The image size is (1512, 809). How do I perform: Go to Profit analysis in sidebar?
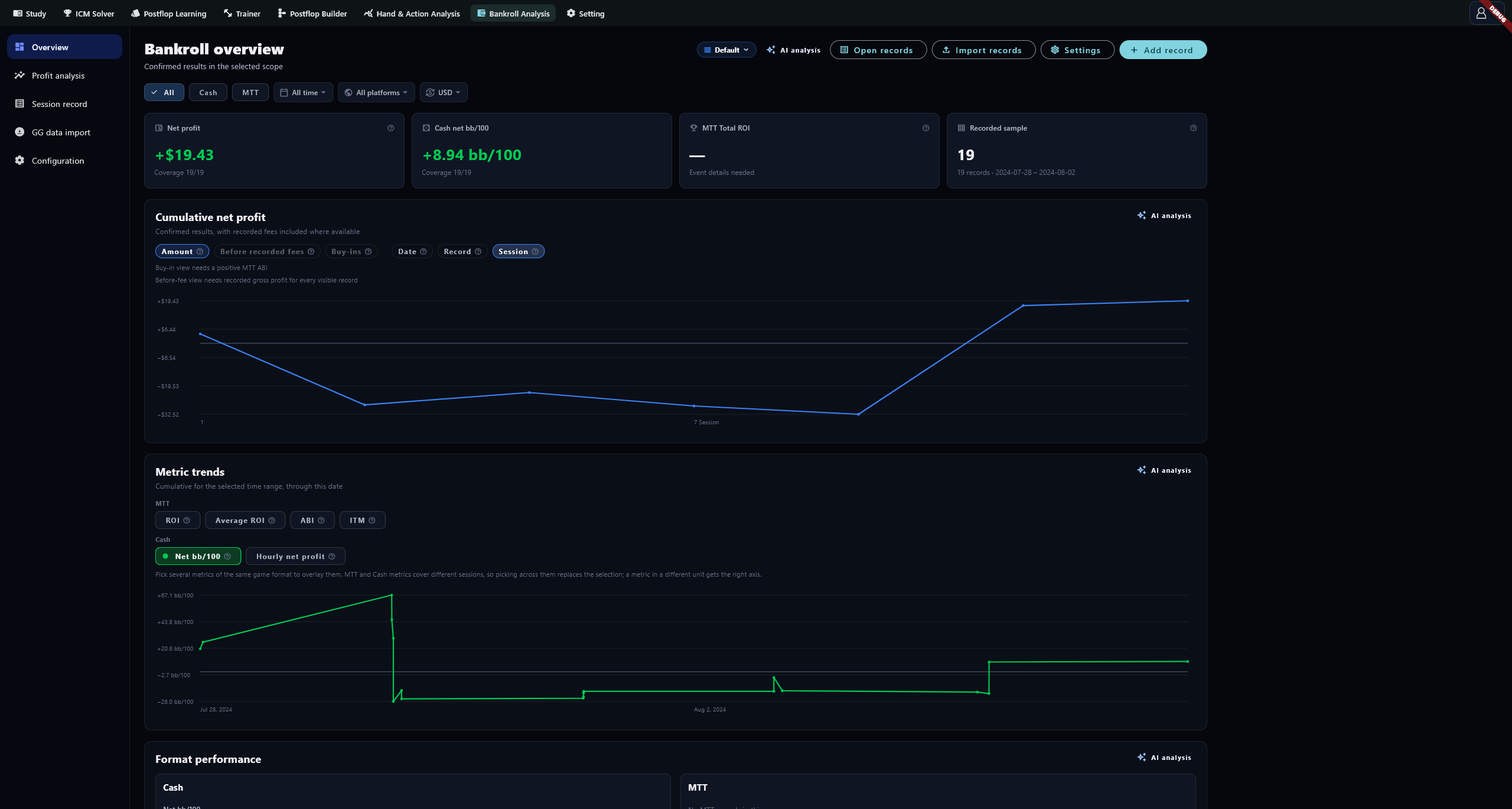tap(64, 76)
